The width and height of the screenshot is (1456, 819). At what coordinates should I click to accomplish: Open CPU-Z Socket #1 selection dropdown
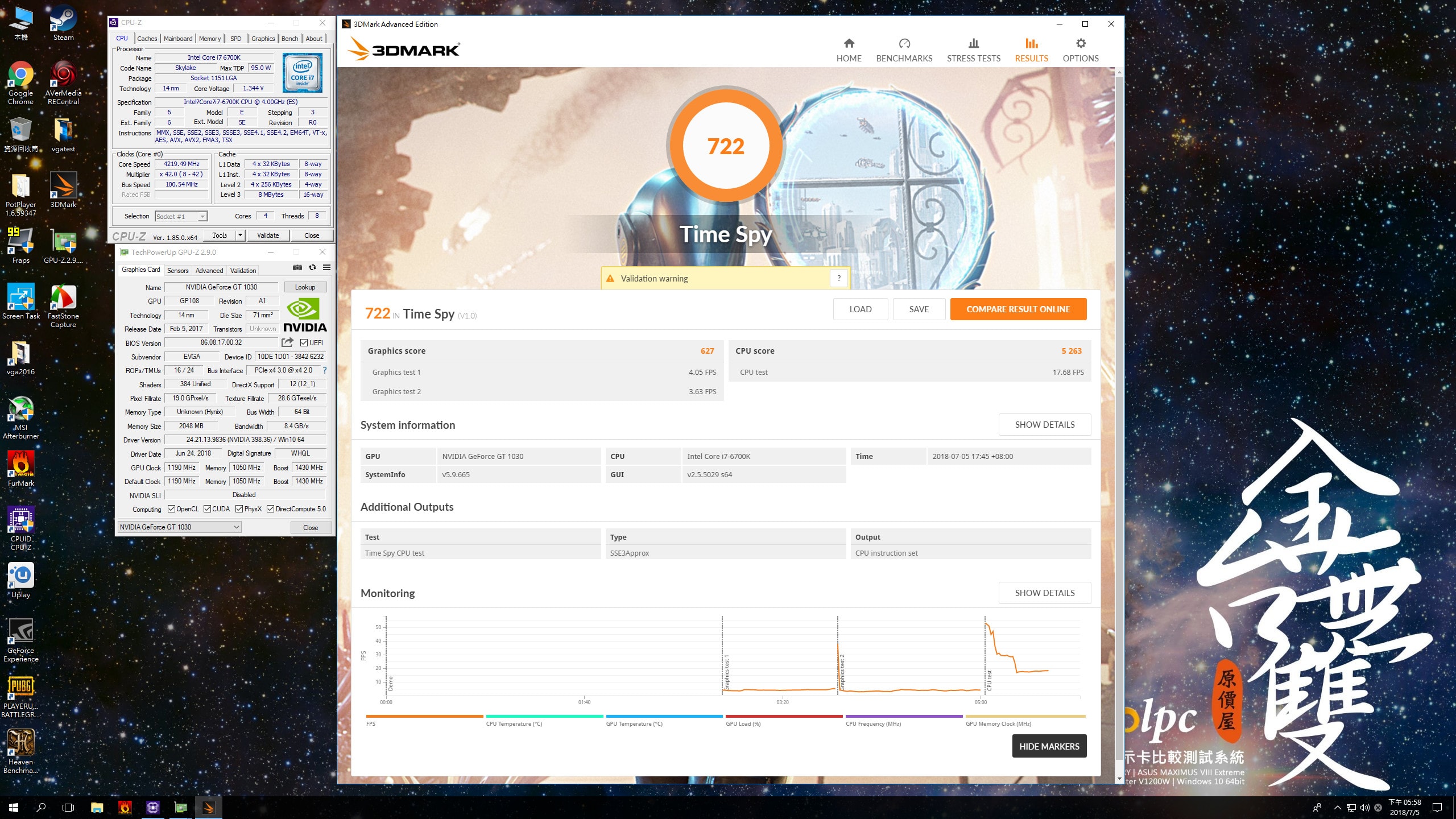point(181,216)
